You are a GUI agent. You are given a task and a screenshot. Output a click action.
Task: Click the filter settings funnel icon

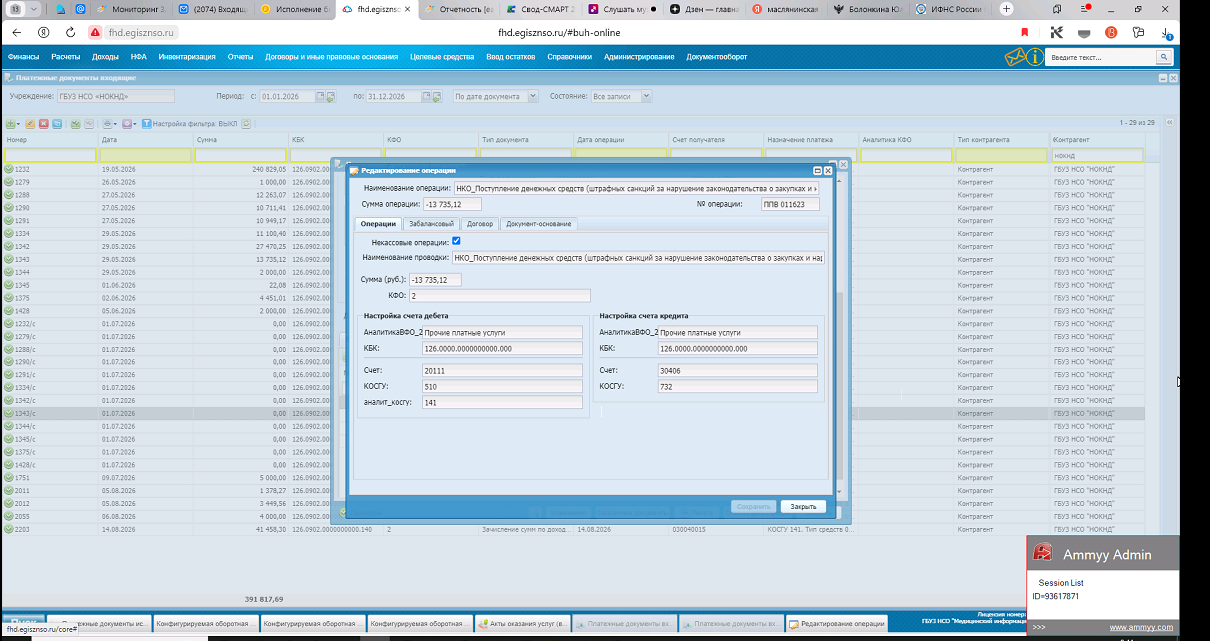point(145,124)
